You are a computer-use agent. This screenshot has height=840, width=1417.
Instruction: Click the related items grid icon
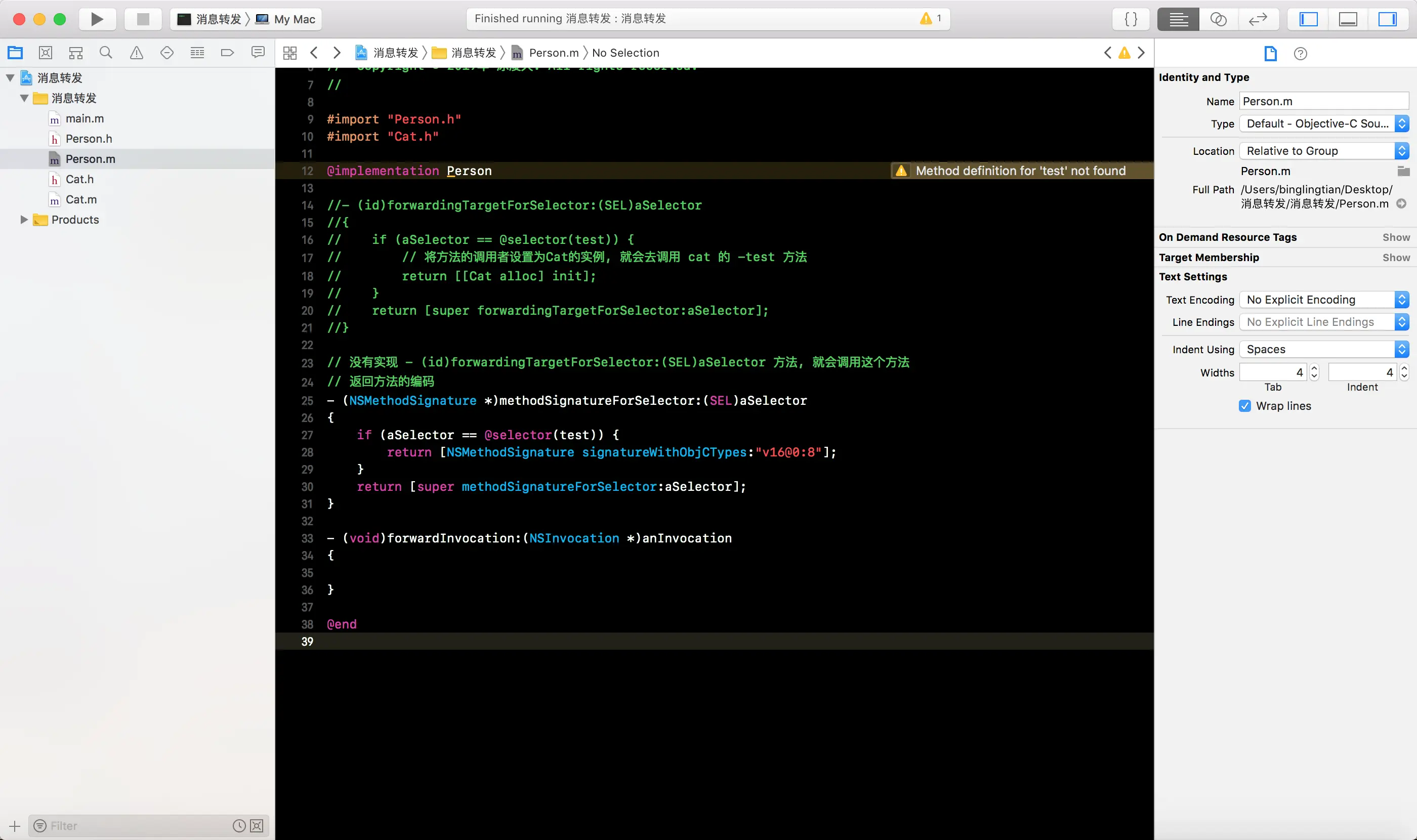[290, 53]
